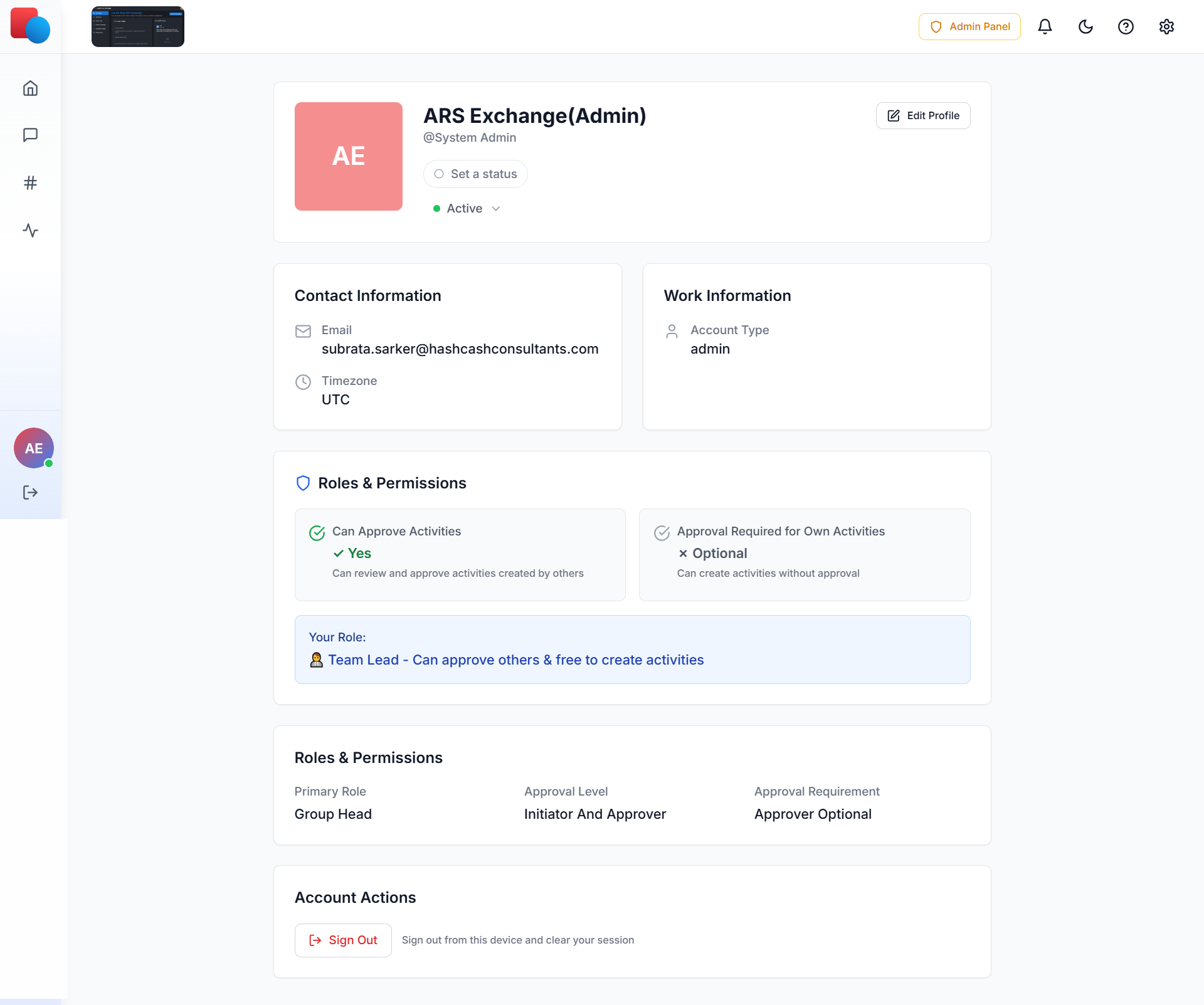Image resolution: width=1204 pixels, height=1005 pixels.
Task: Open the Admin Panel button
Action: click(x=969, y=27)
